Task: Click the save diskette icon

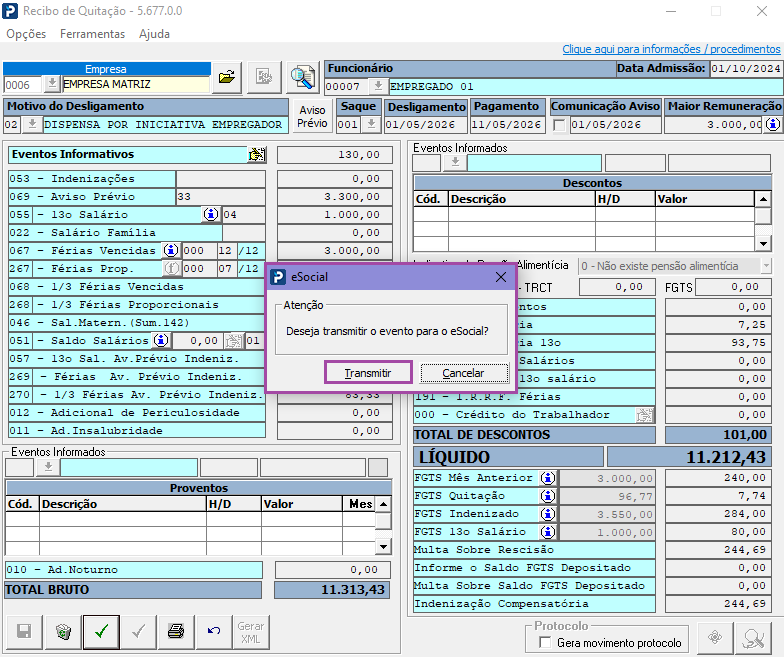Action: click(24, 632)
